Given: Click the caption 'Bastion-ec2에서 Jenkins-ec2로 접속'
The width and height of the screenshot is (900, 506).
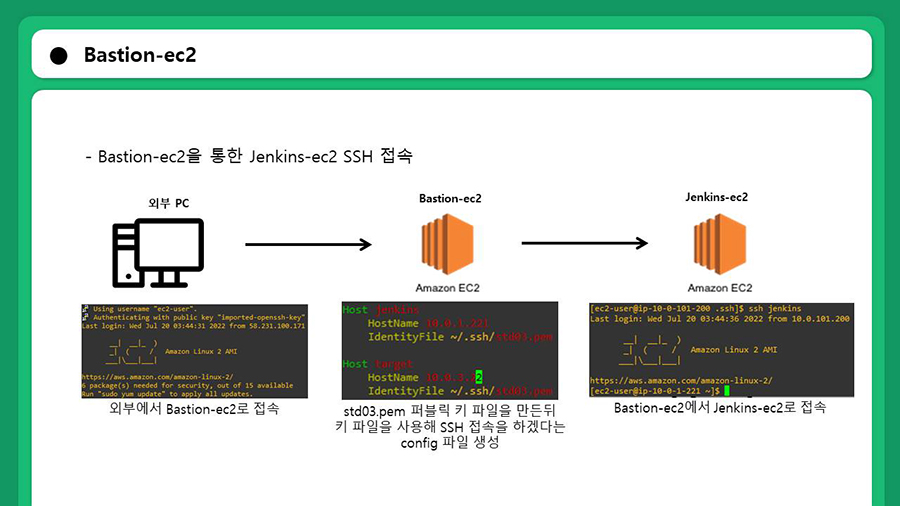Looking at the screenshot, I should tap(720, 408).
